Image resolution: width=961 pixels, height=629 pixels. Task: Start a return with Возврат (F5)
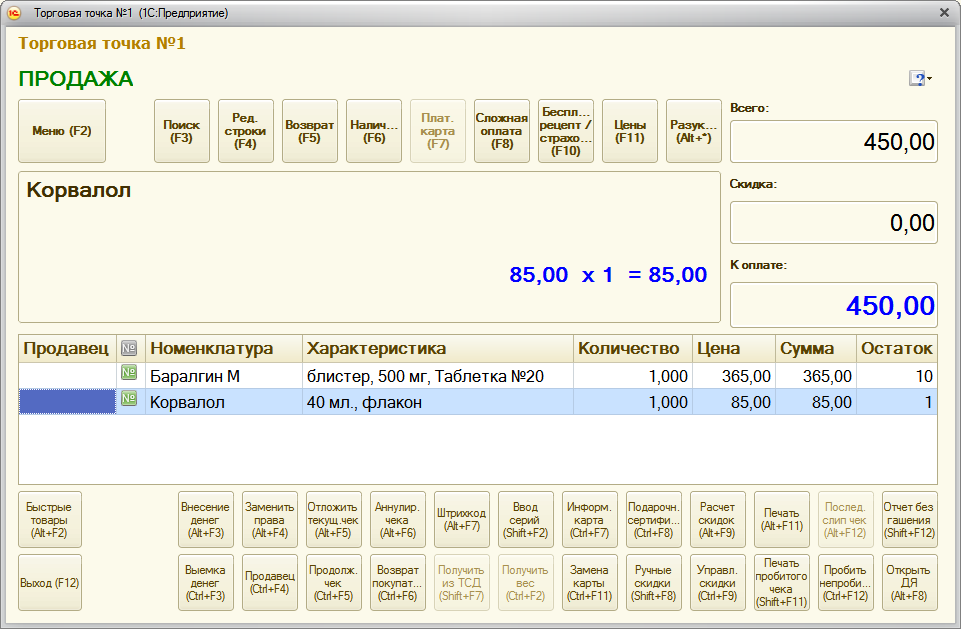click(310, 131)
